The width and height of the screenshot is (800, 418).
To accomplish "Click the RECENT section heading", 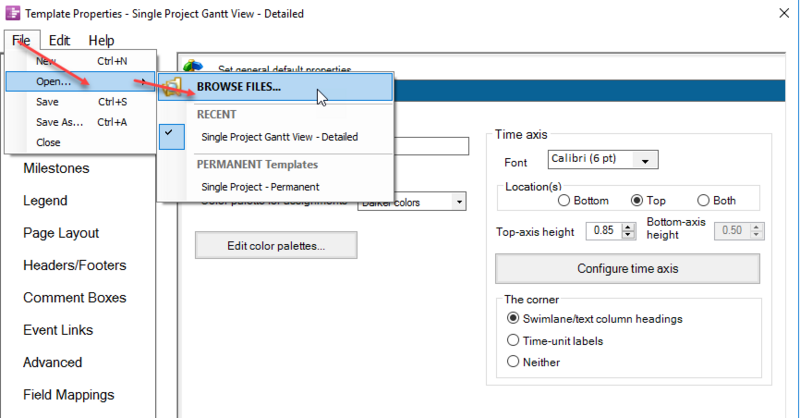I will tap(217, 114).
